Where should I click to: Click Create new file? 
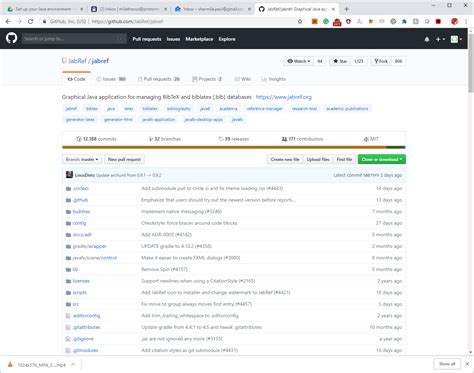click(285, 159)
